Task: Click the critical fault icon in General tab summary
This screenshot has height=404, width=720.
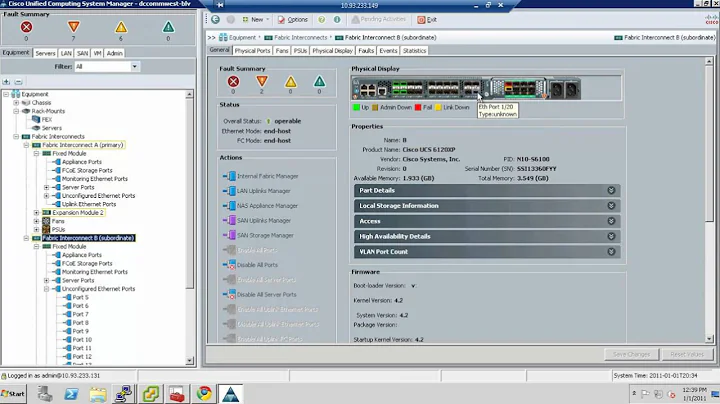Action: 233,82
